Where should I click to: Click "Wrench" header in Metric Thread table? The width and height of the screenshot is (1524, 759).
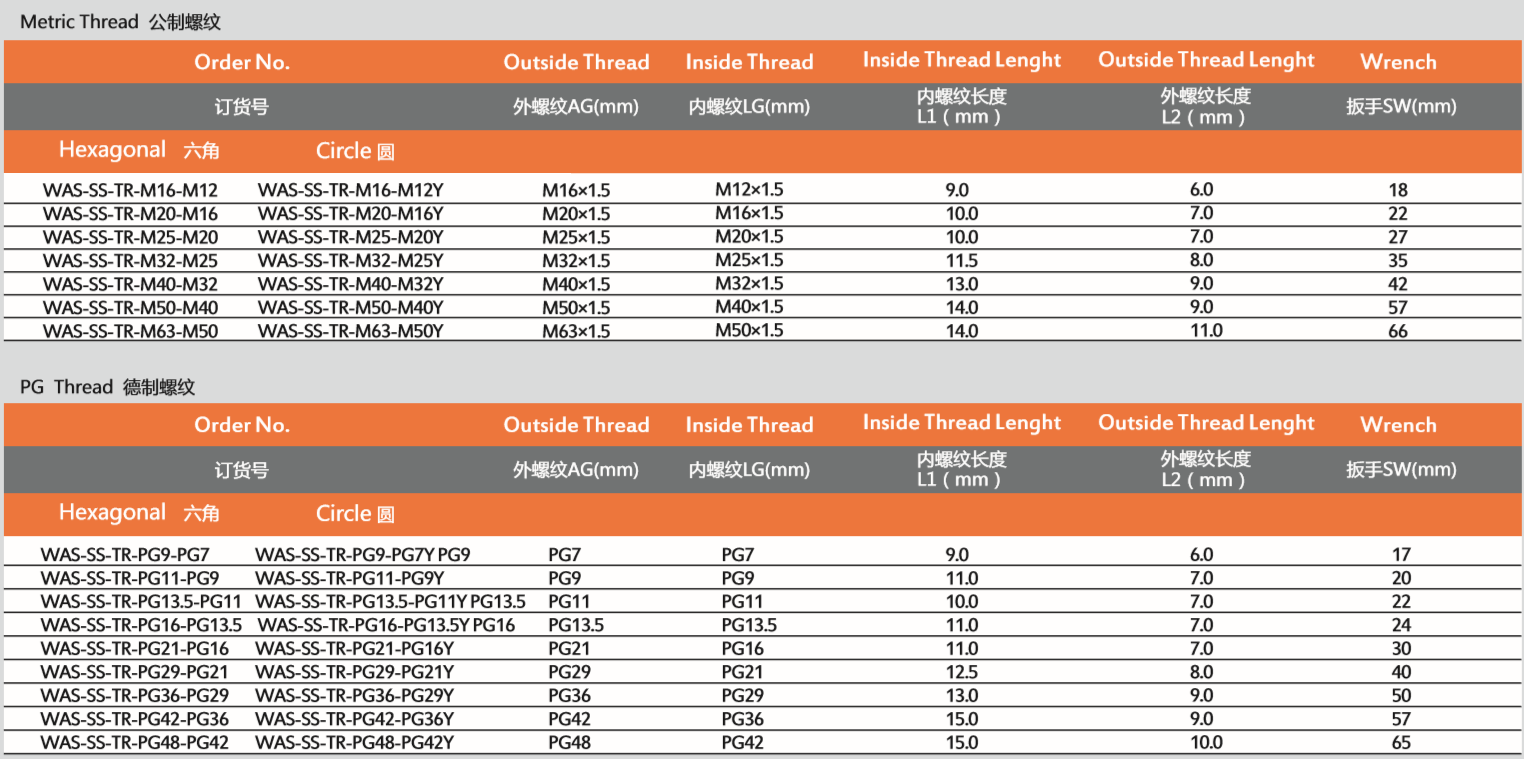[x=1398, y=62]
